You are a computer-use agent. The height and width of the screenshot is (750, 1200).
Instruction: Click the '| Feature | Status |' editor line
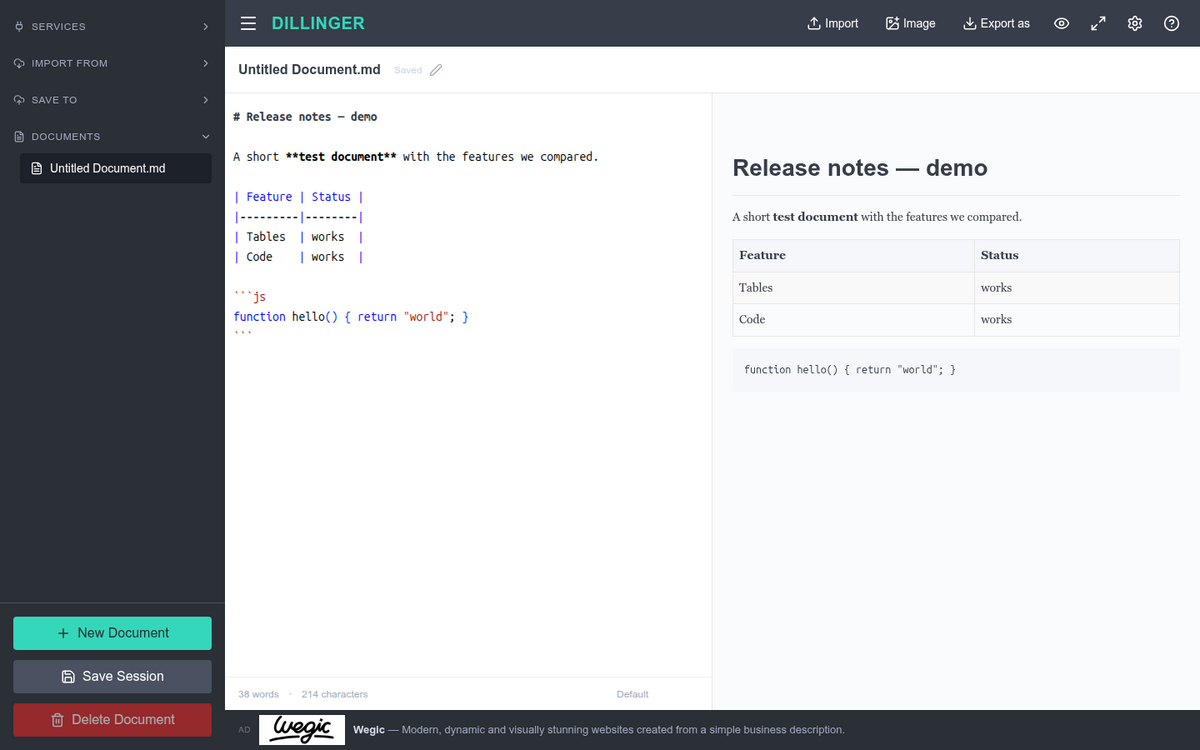coord(298,197)
